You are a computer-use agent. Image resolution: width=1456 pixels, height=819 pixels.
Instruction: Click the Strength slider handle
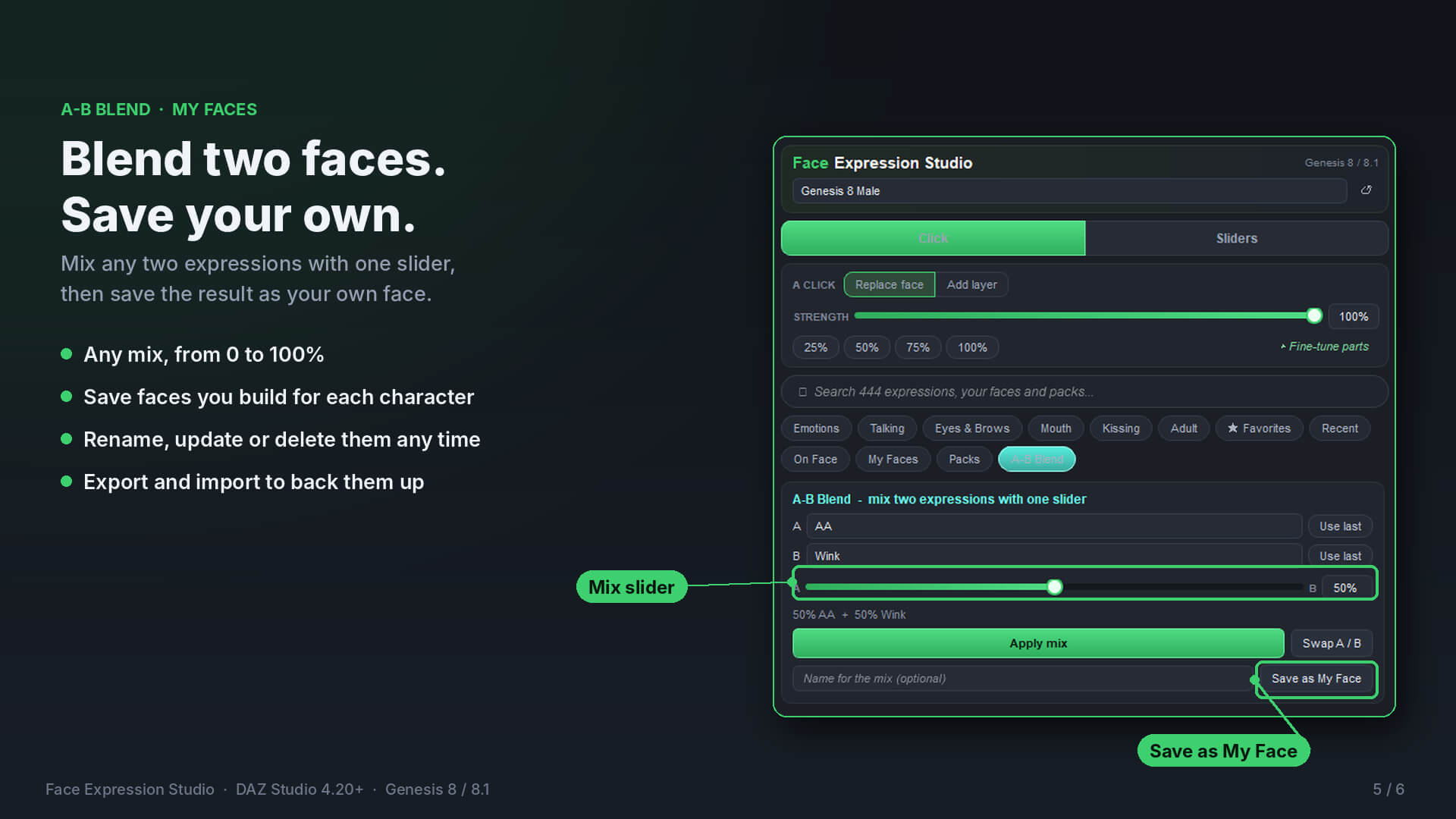[x=1314, y=315]
